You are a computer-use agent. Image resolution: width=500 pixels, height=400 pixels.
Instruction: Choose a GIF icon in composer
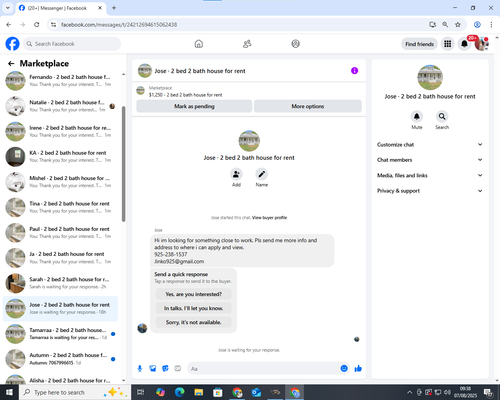pyautogui.click(x=178, y=368)
